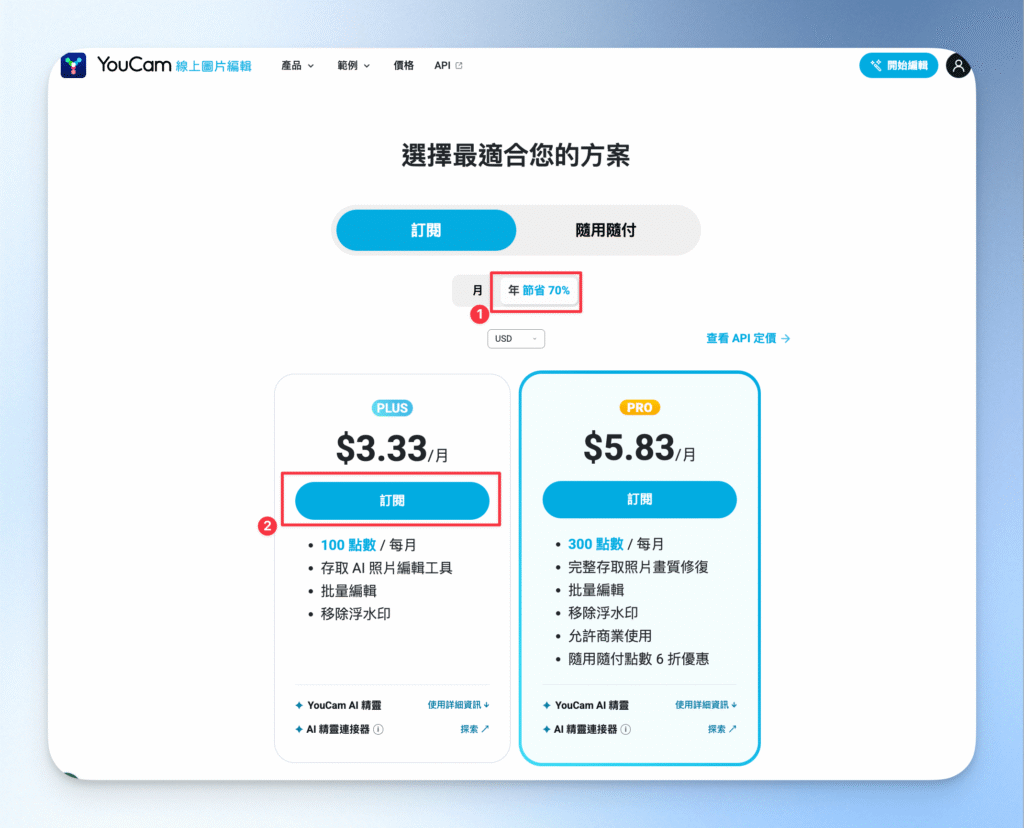Expand 使用詳細資訊 under the PRO plan
Viewport: 1024px width, 828px height.
pos(706,705)
